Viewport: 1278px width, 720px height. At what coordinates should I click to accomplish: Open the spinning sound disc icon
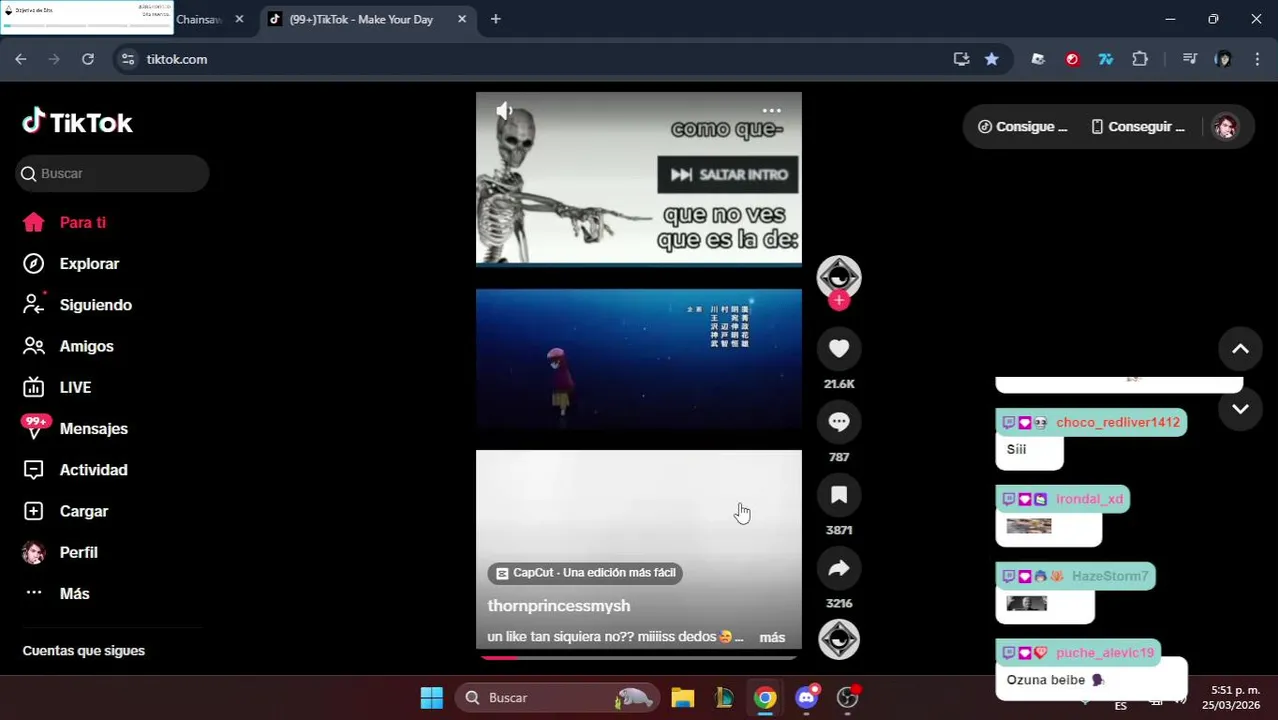click(x=839, y=639)
